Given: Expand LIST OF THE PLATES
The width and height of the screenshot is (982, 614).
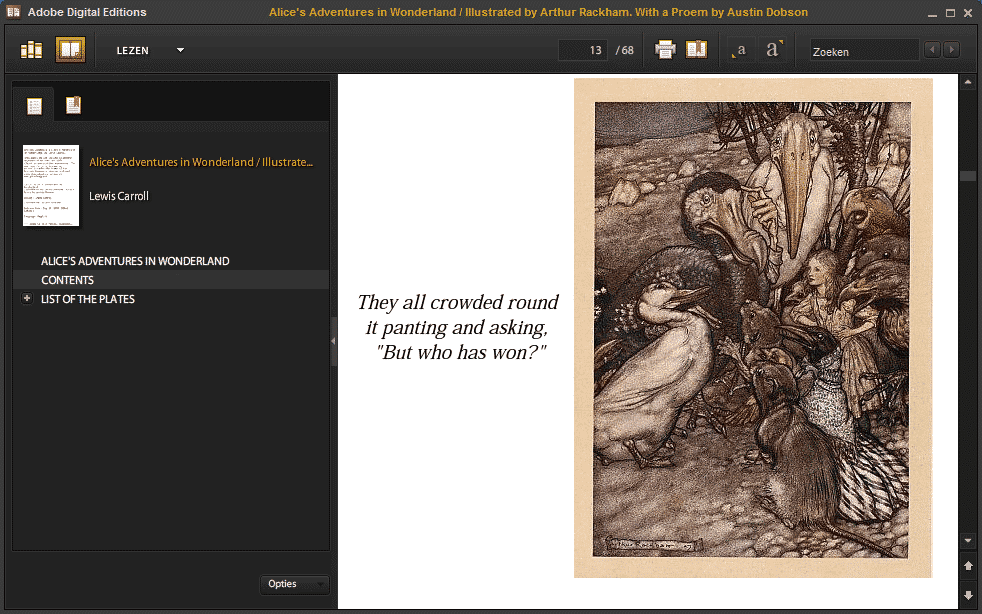Looking at the screenshot, I should (x=27, y=298).
